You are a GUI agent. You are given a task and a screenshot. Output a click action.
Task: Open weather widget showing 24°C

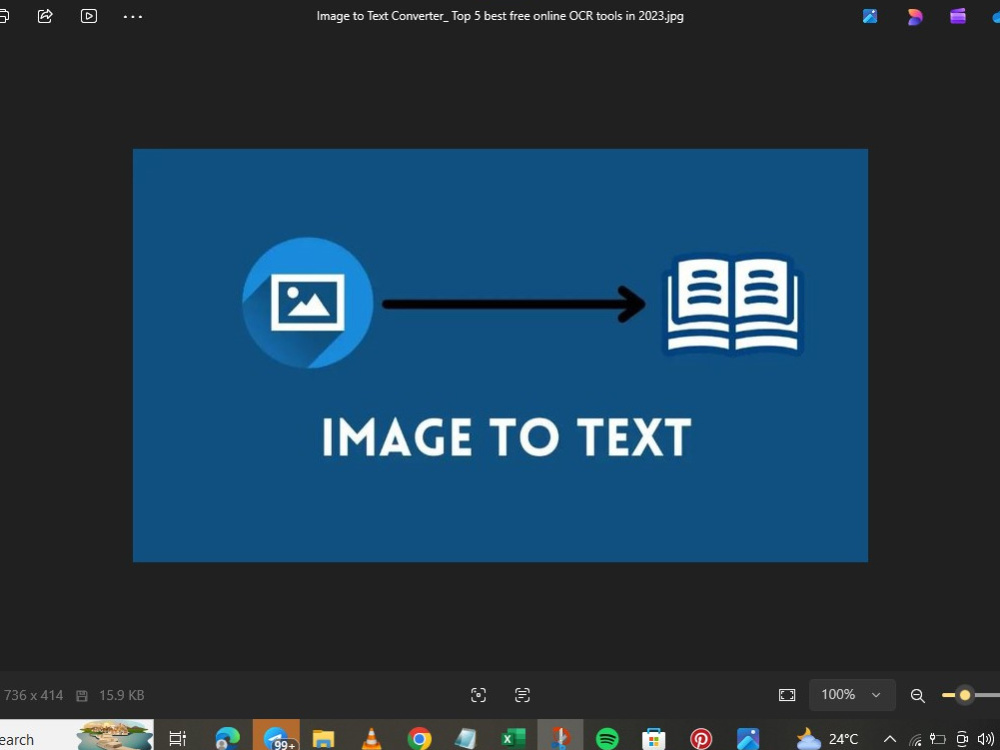pos(827,739)
